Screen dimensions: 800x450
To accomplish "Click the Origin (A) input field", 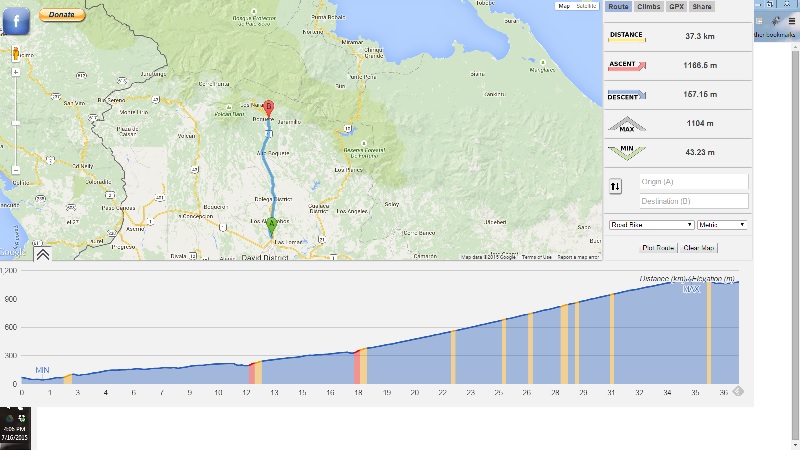I will click(693, 181).
